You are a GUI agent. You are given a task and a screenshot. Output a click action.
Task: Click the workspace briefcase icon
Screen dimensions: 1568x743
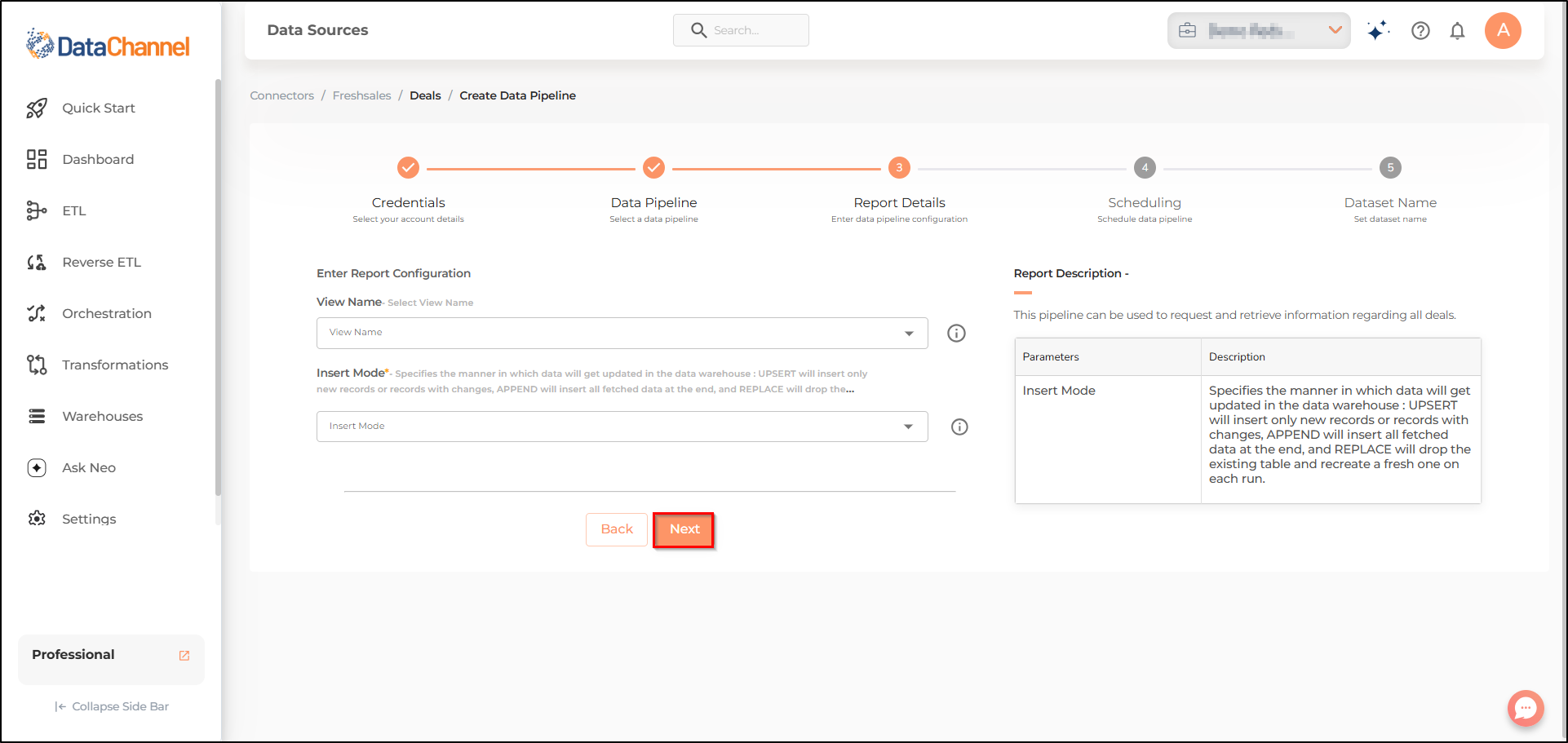click(1188, 31)
